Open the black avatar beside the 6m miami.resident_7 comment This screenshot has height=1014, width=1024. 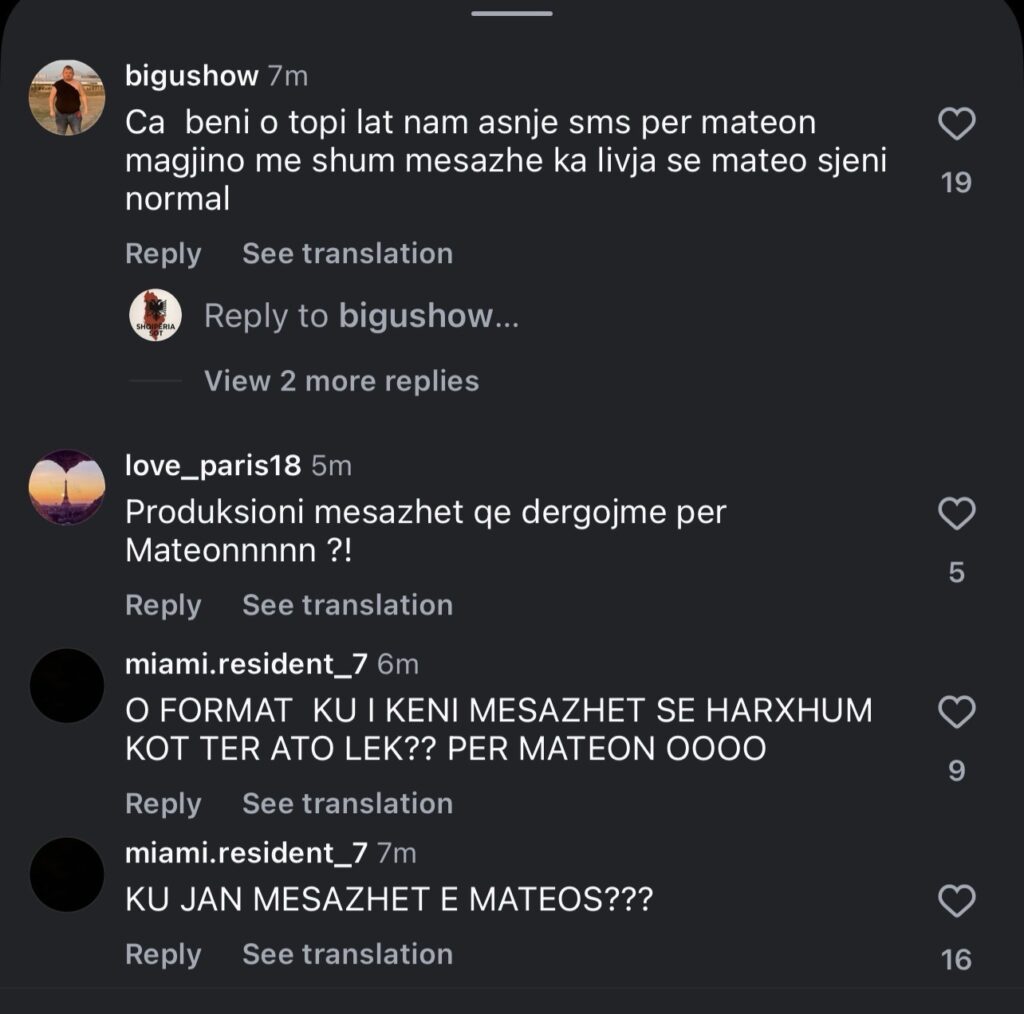click(67, 685)
